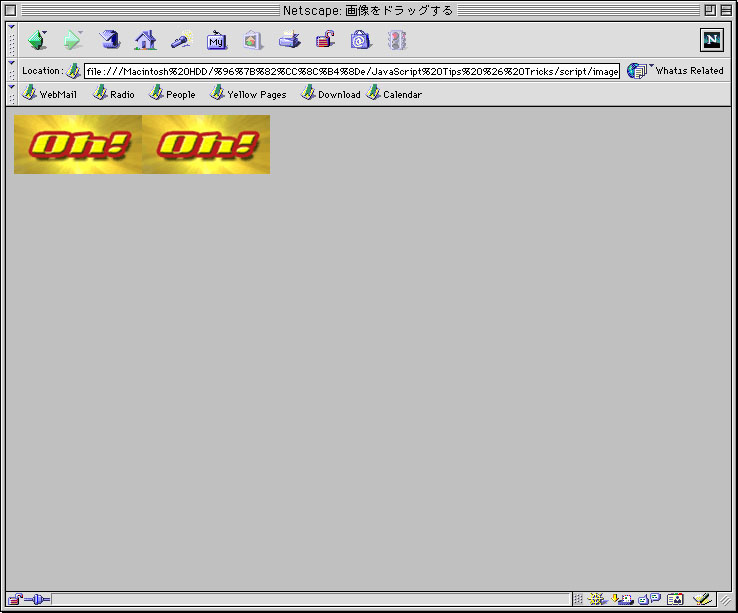738x613 pixels.
Task: Open the Address Book component icon
Action: point(675,599)
